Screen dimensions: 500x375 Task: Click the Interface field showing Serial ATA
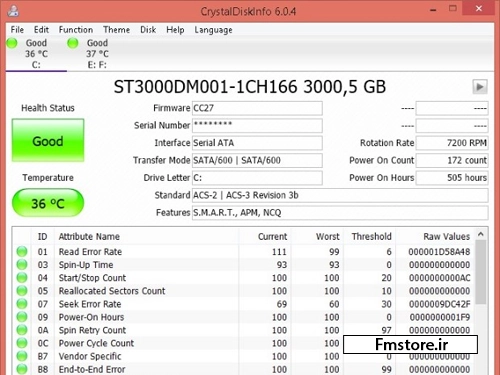pyautogui.click(x=257, y=143)
